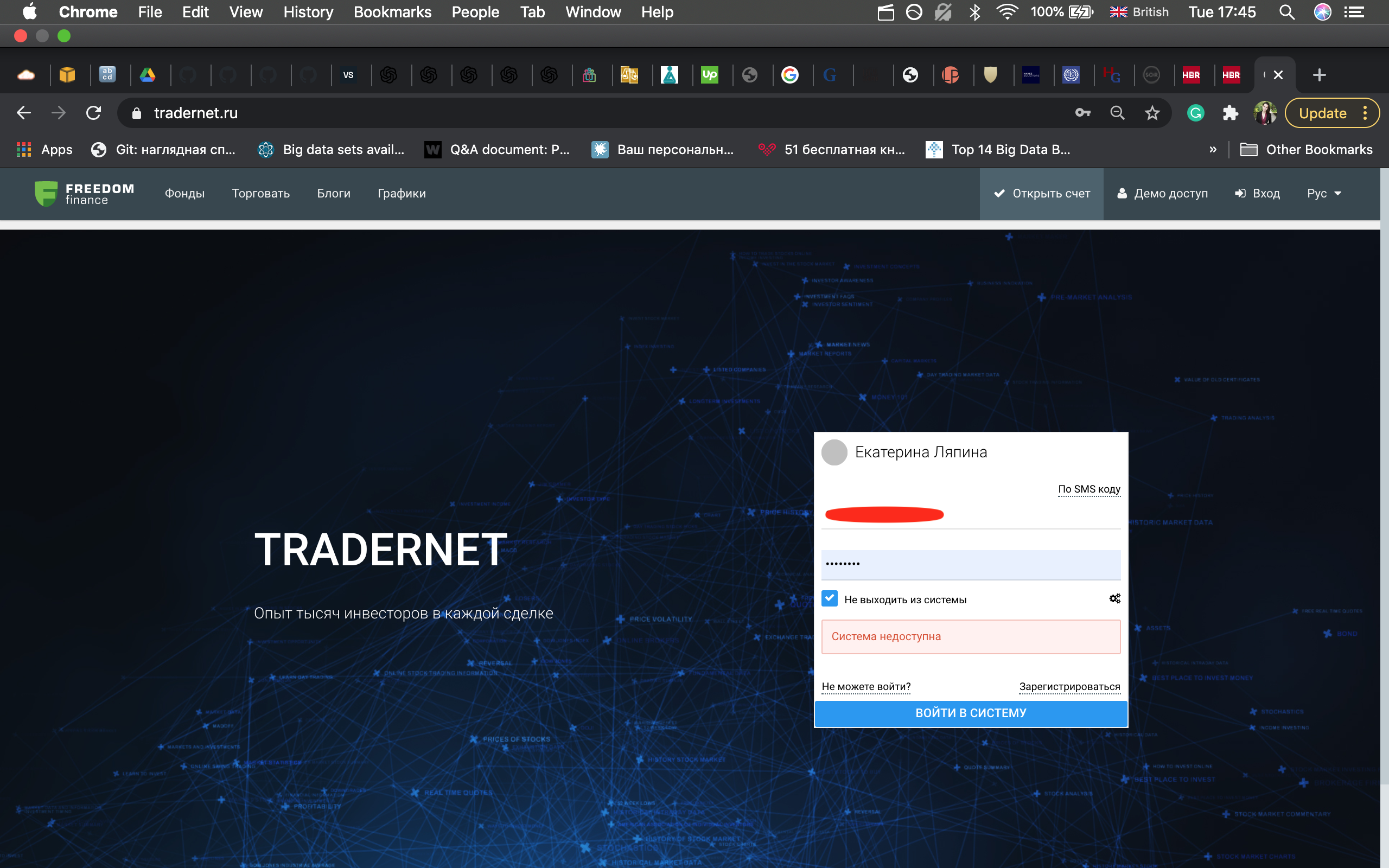Open the Chrome menu in menu bar

point(88,12)
